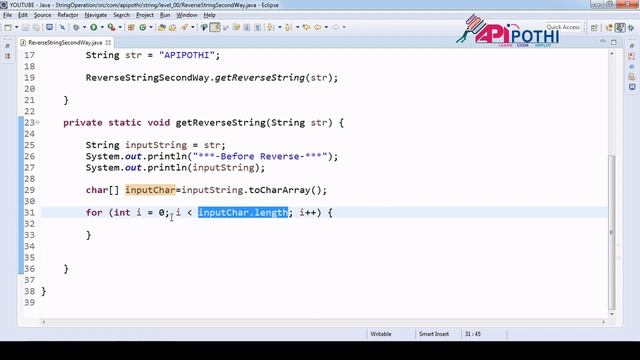Click the Back navigation arrow
Screen dimensions: 640x360
(318, 27)
